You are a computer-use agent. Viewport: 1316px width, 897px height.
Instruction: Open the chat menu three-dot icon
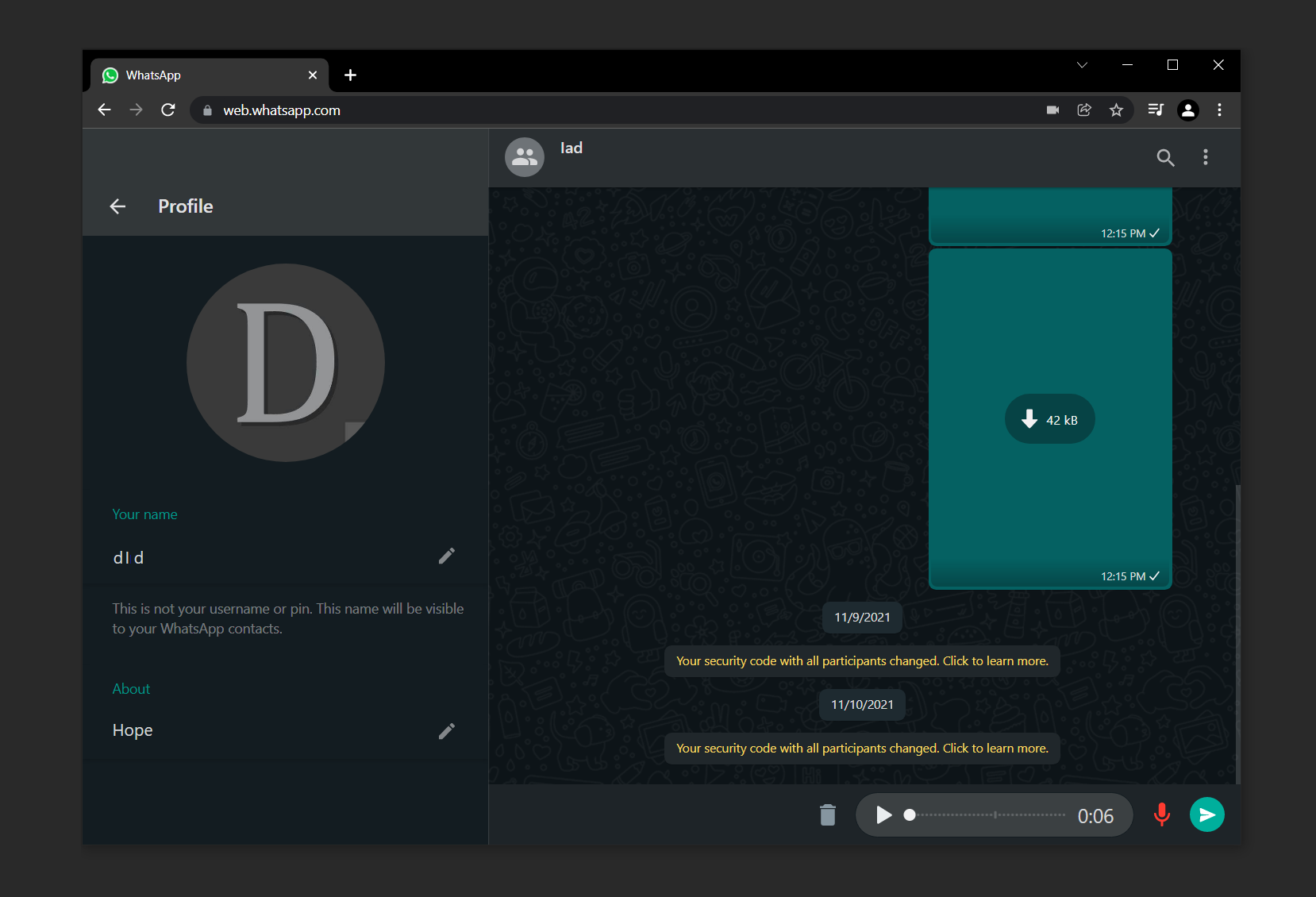point(1205,157)
